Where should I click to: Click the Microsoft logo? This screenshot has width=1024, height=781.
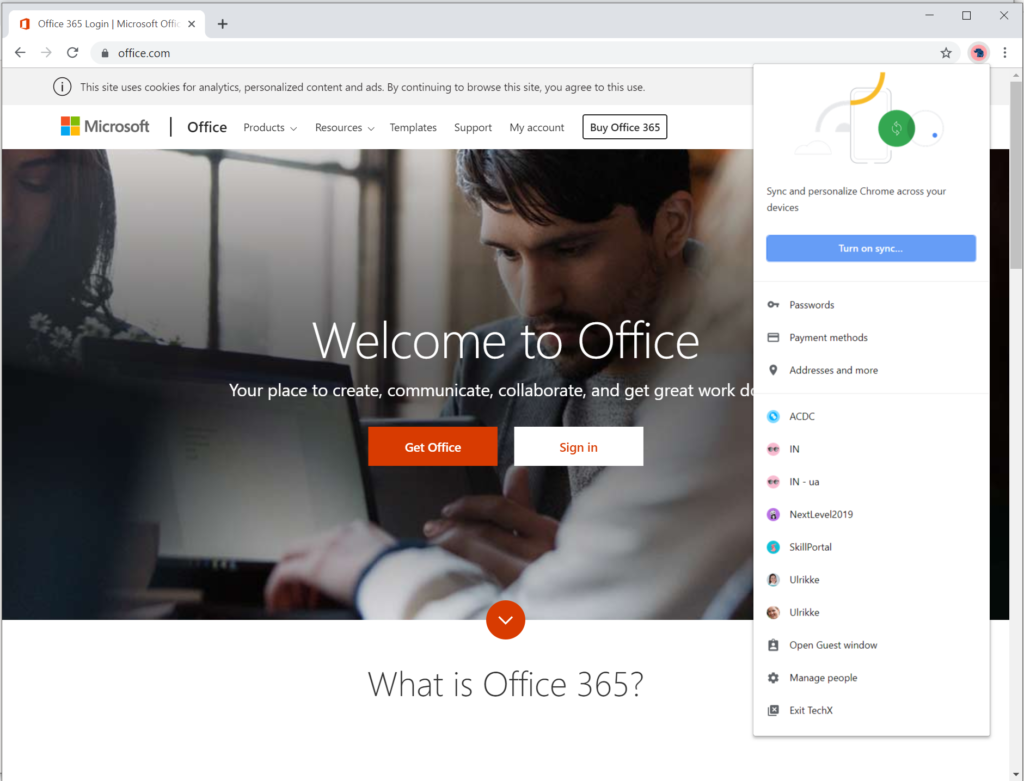pos(104,126)
